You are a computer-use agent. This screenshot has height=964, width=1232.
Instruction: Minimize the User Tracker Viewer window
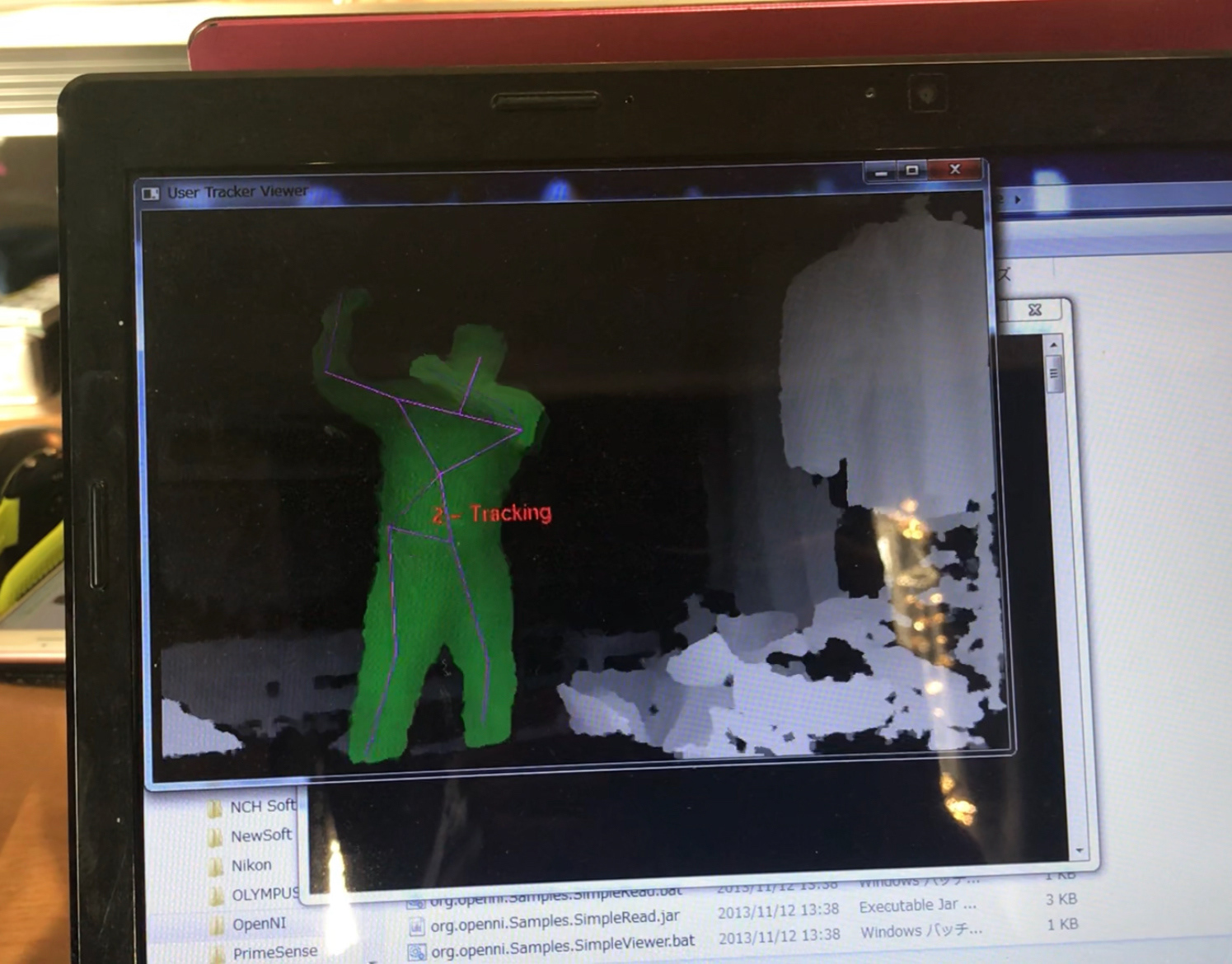(881, 171)
